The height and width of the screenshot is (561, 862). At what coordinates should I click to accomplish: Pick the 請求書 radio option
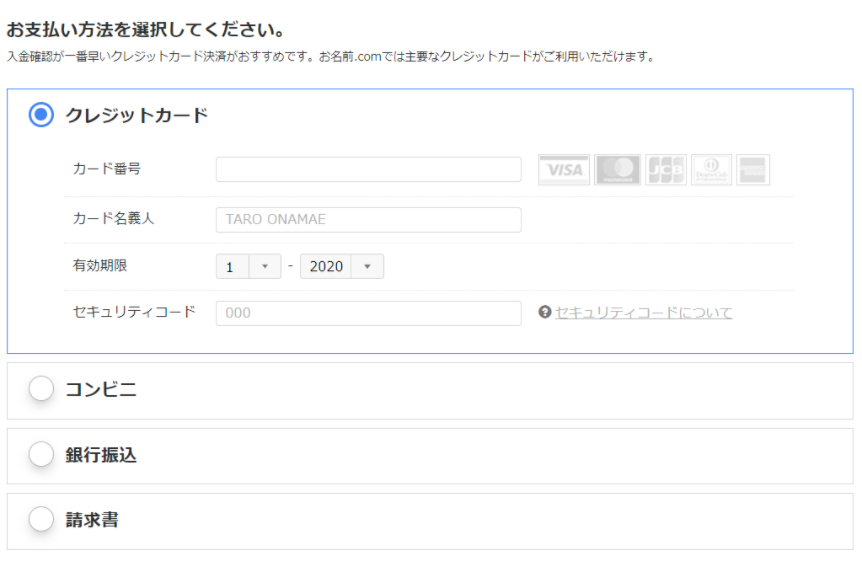point(41,519)
